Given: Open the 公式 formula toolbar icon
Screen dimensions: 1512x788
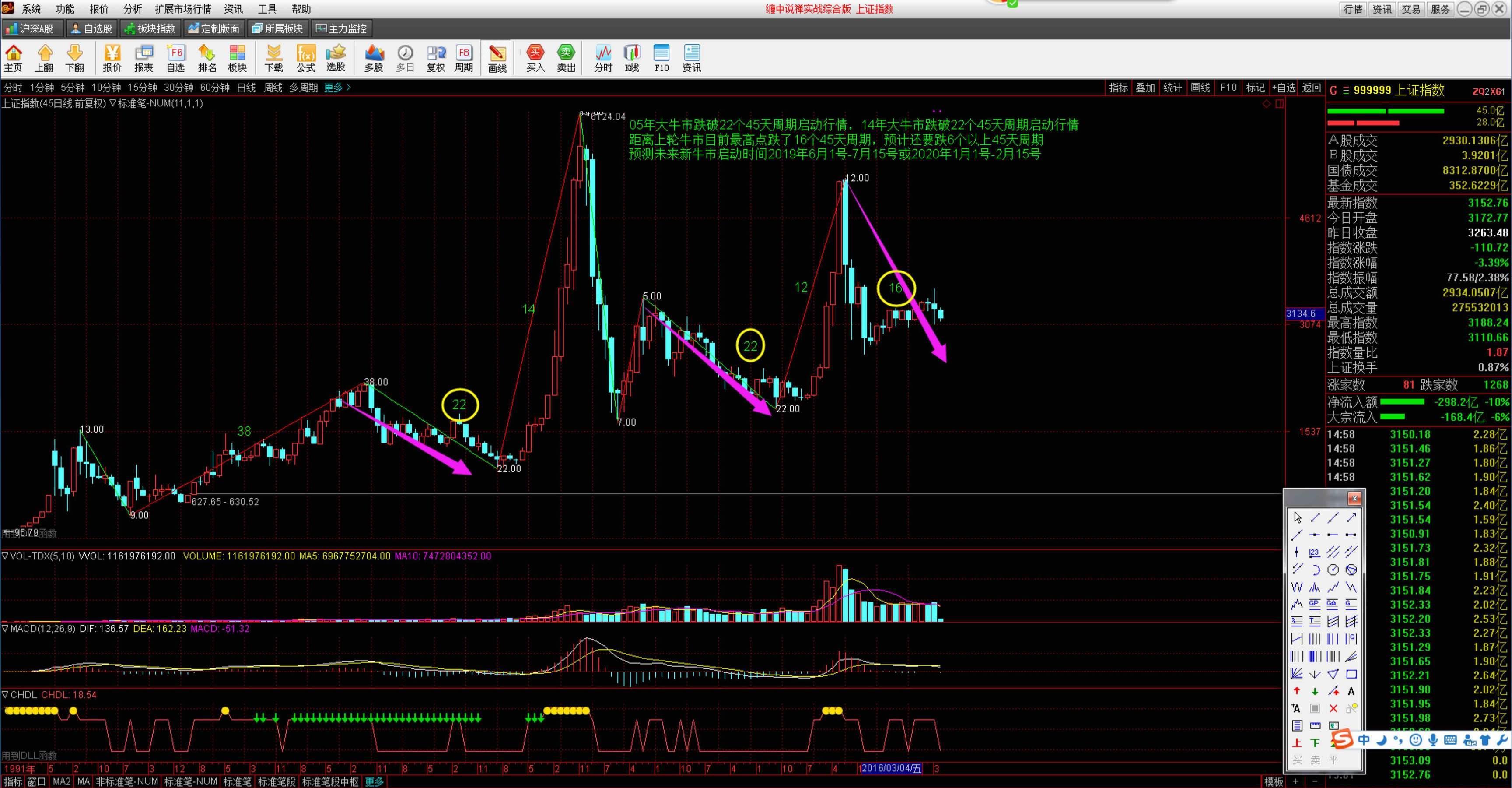Looking at the screenshot, I should 306,58.
